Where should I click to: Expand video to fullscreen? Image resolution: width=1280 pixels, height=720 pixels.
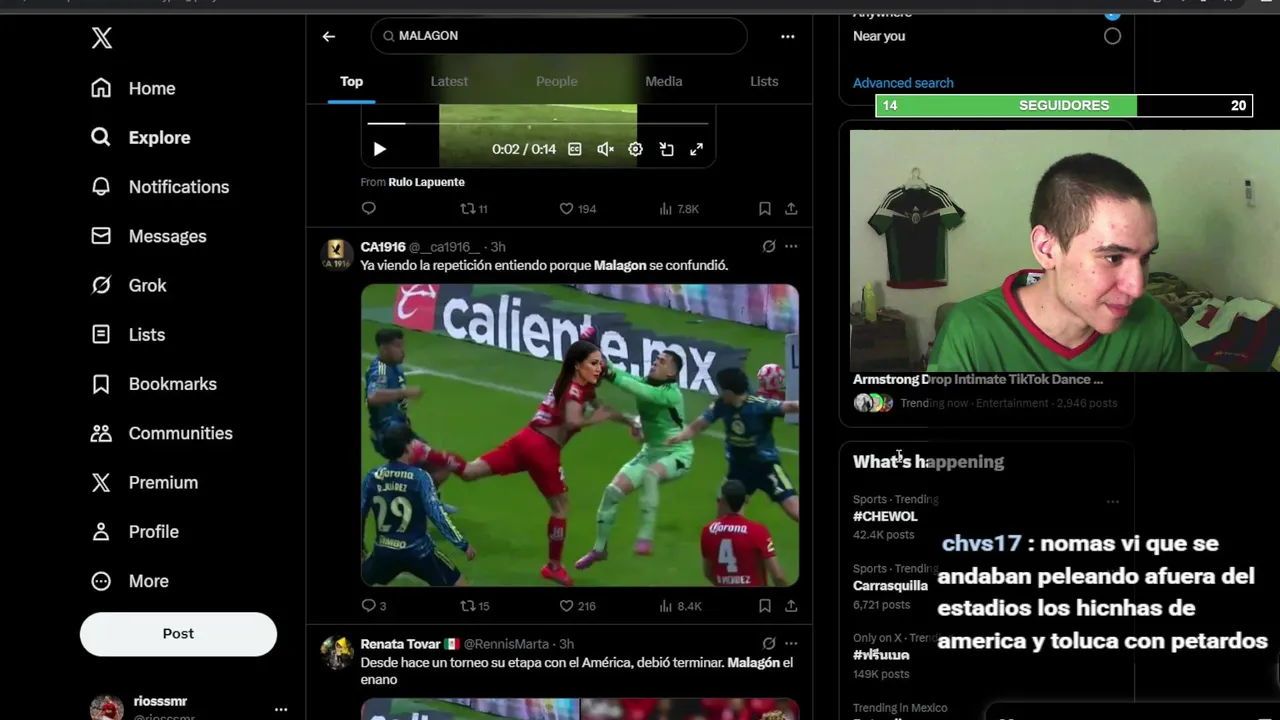click(x=696, y=149)
